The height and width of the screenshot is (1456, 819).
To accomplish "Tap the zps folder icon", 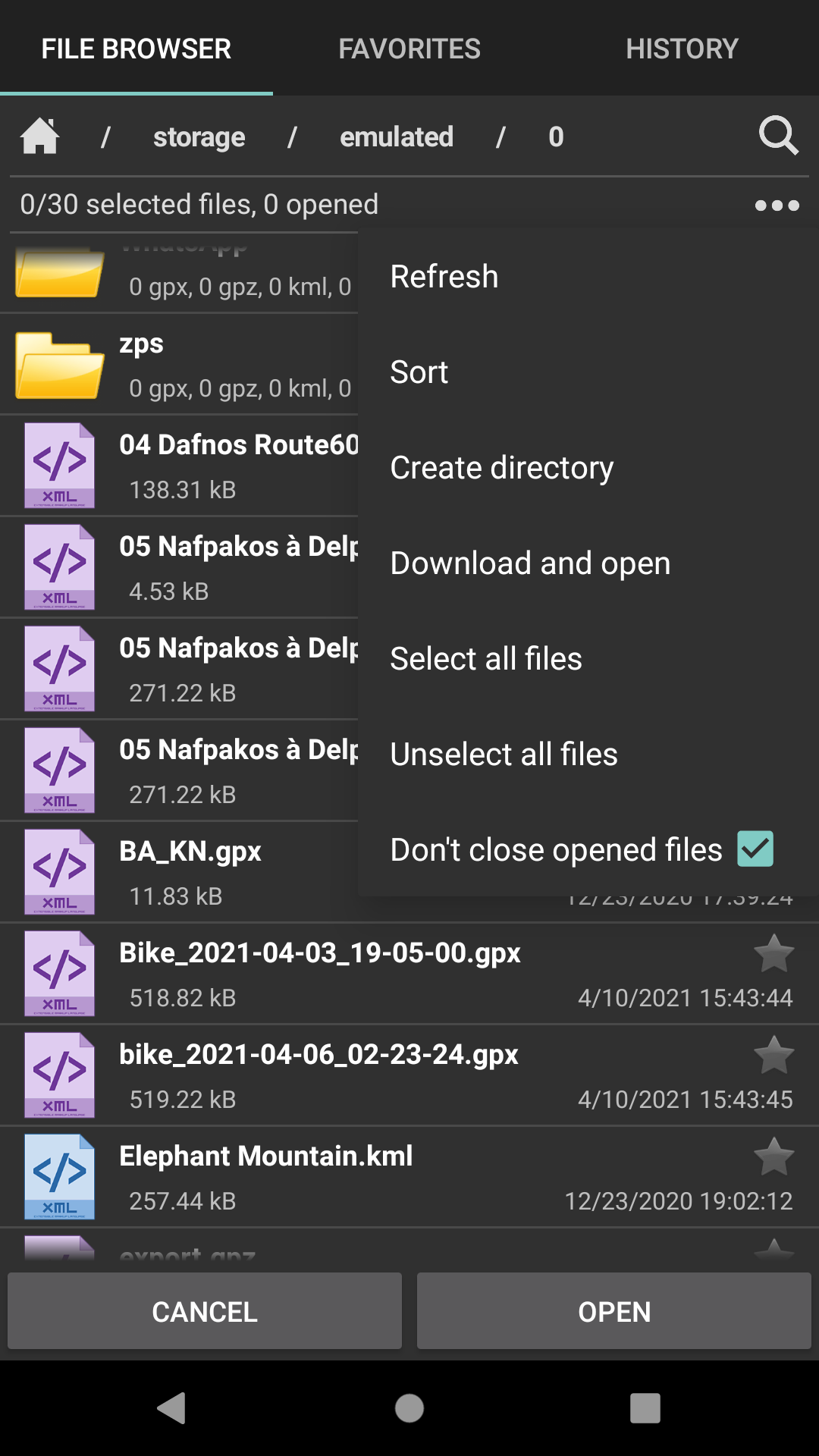I will [x=59, y=366].
